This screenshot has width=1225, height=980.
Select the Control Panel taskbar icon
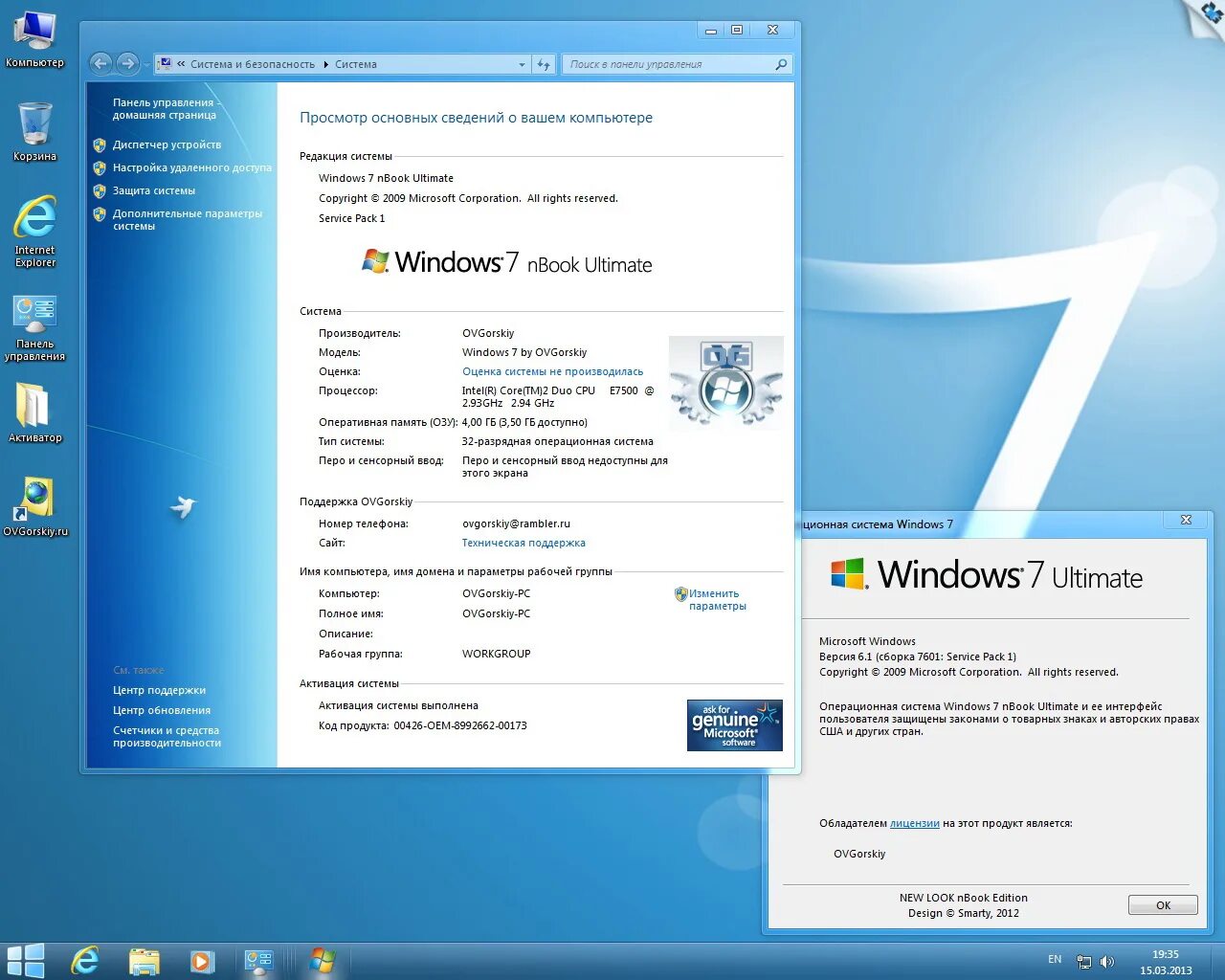pyautogui.click(x=258, y=961)
